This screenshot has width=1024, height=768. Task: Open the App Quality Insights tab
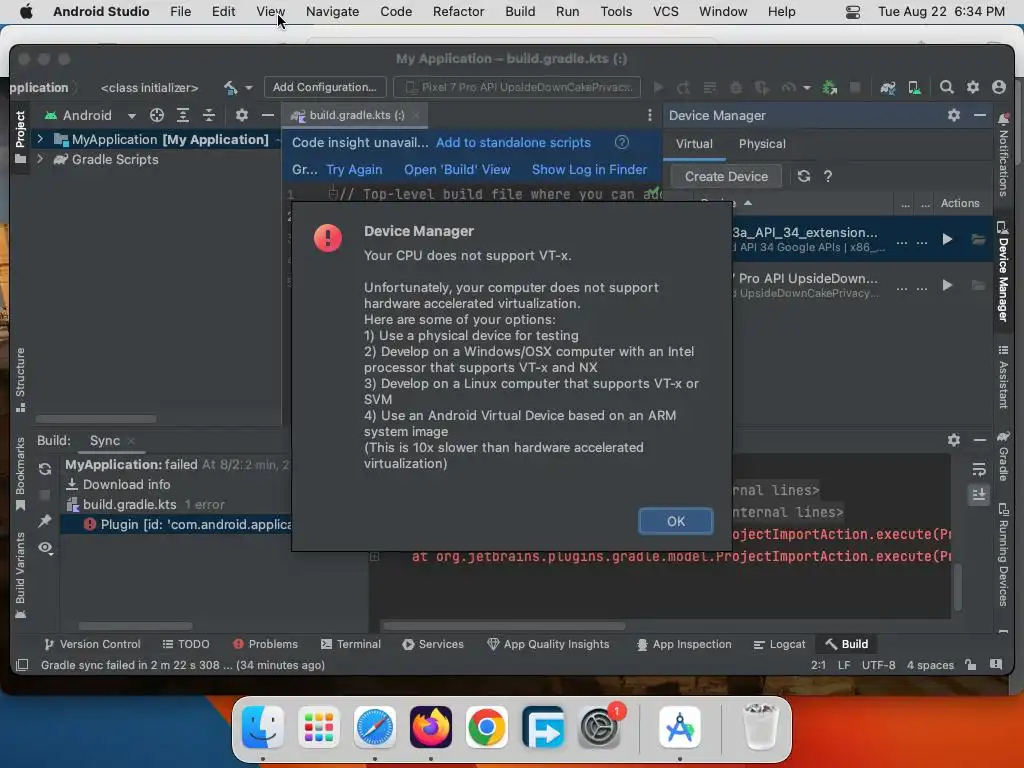[x=548, y=644]
